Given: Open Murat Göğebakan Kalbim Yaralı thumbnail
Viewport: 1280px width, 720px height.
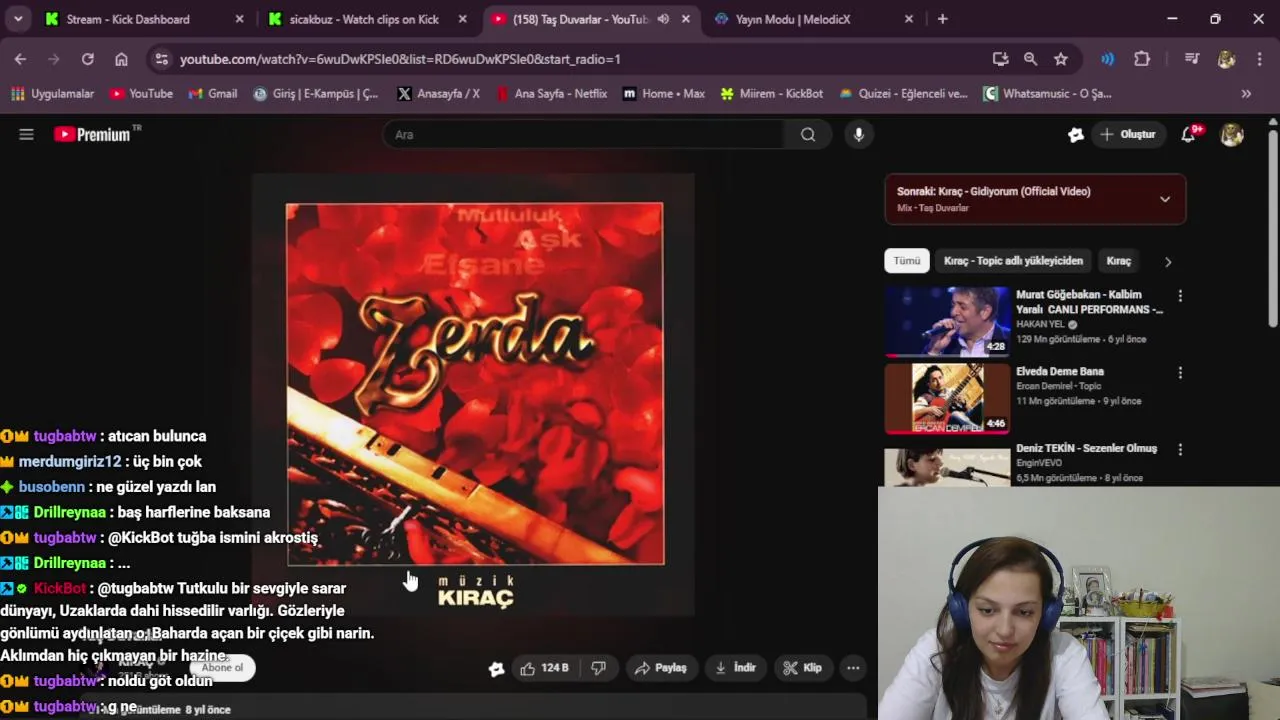Looking at the screenshot, I should (947, 321).
